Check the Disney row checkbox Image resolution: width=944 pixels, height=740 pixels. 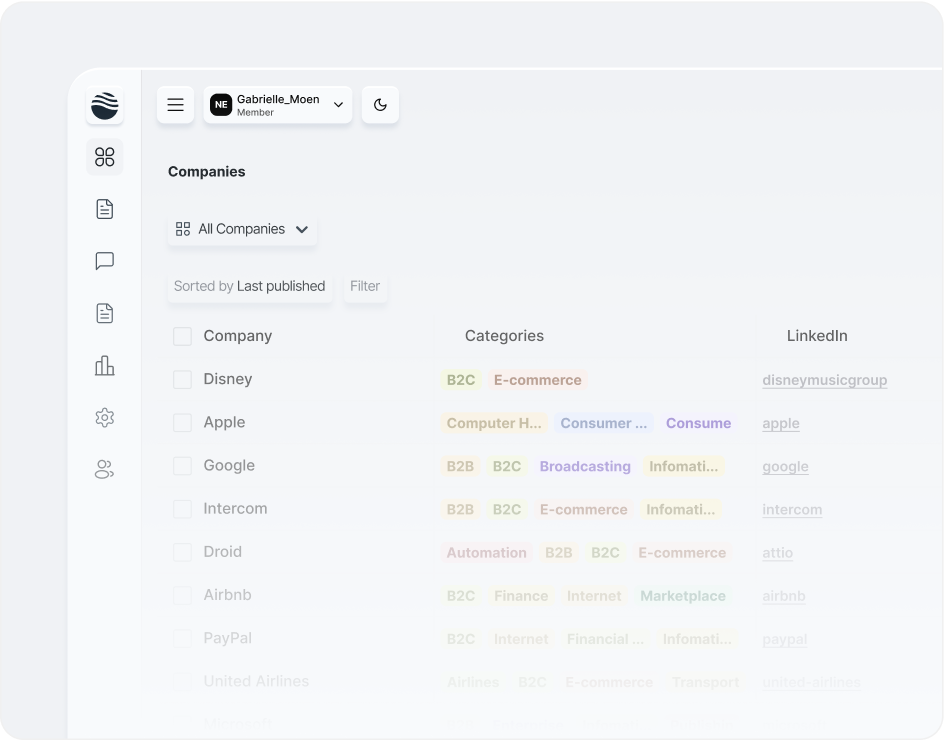click(182, 379)
